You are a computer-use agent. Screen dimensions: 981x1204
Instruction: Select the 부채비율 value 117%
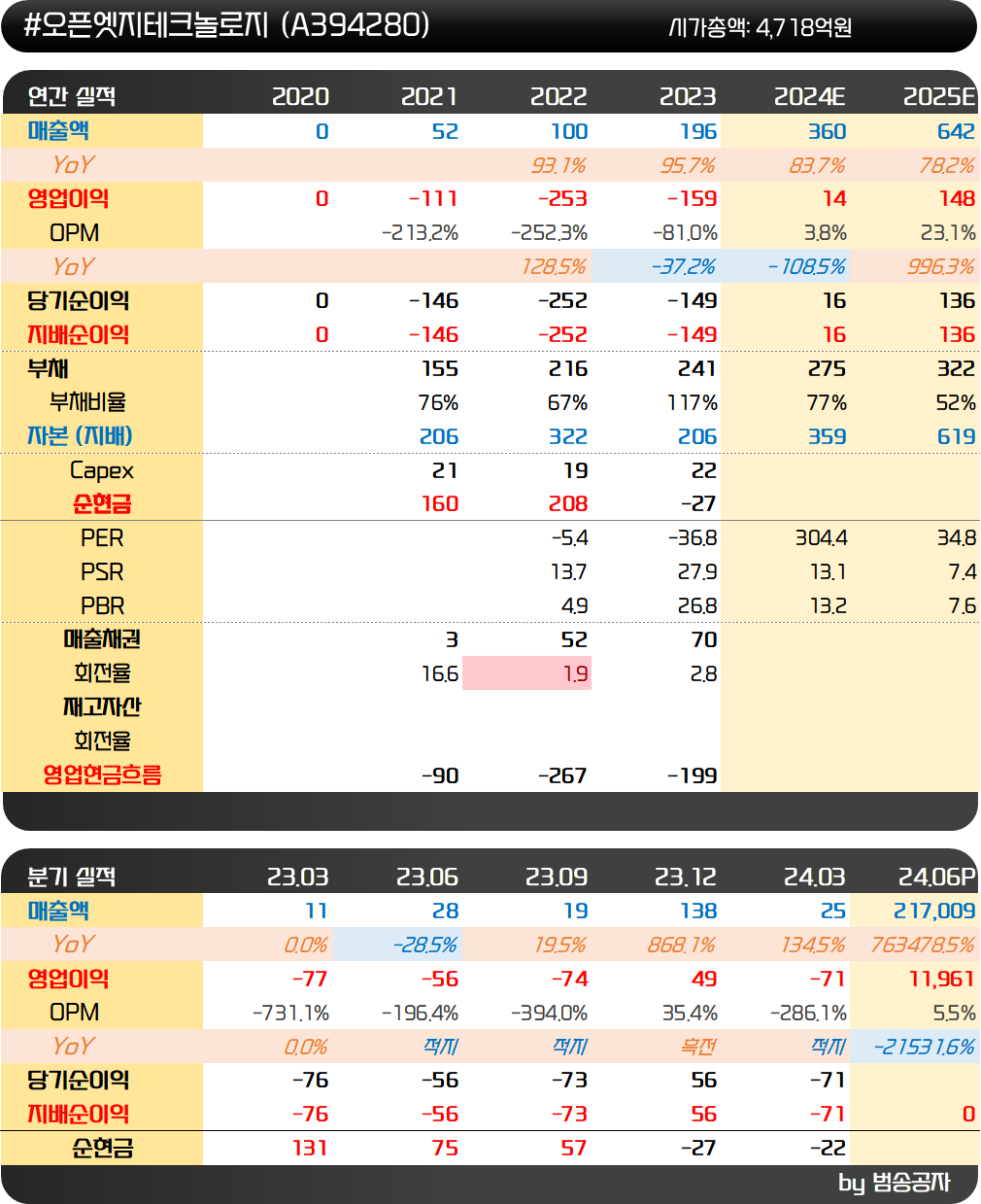click(693, 402)
